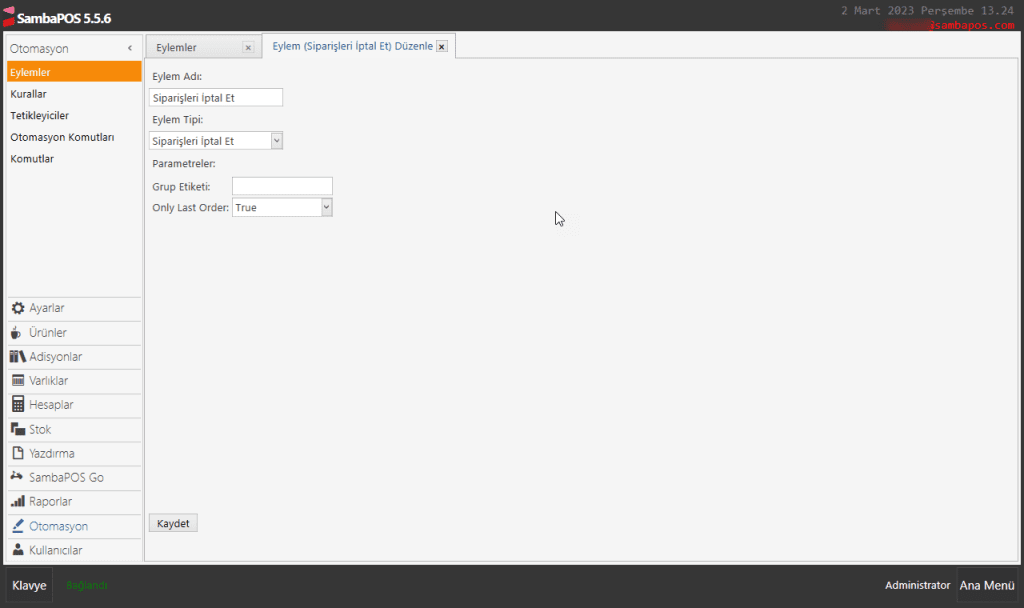Select Tetikleyiciler in the sidebar
Image resolution: width=1024 pixels, height=608 pixels.
click(40, 116)
